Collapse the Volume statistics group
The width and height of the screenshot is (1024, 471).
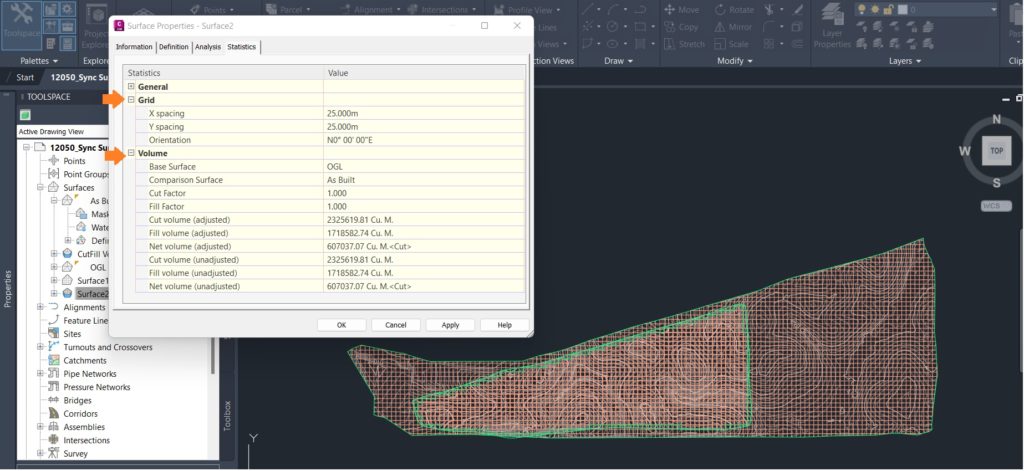pyautogui.click(x=131, y=153)
